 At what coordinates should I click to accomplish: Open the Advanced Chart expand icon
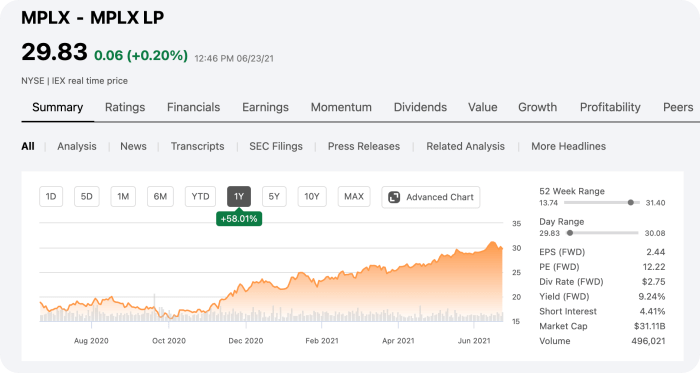point(394,197)
